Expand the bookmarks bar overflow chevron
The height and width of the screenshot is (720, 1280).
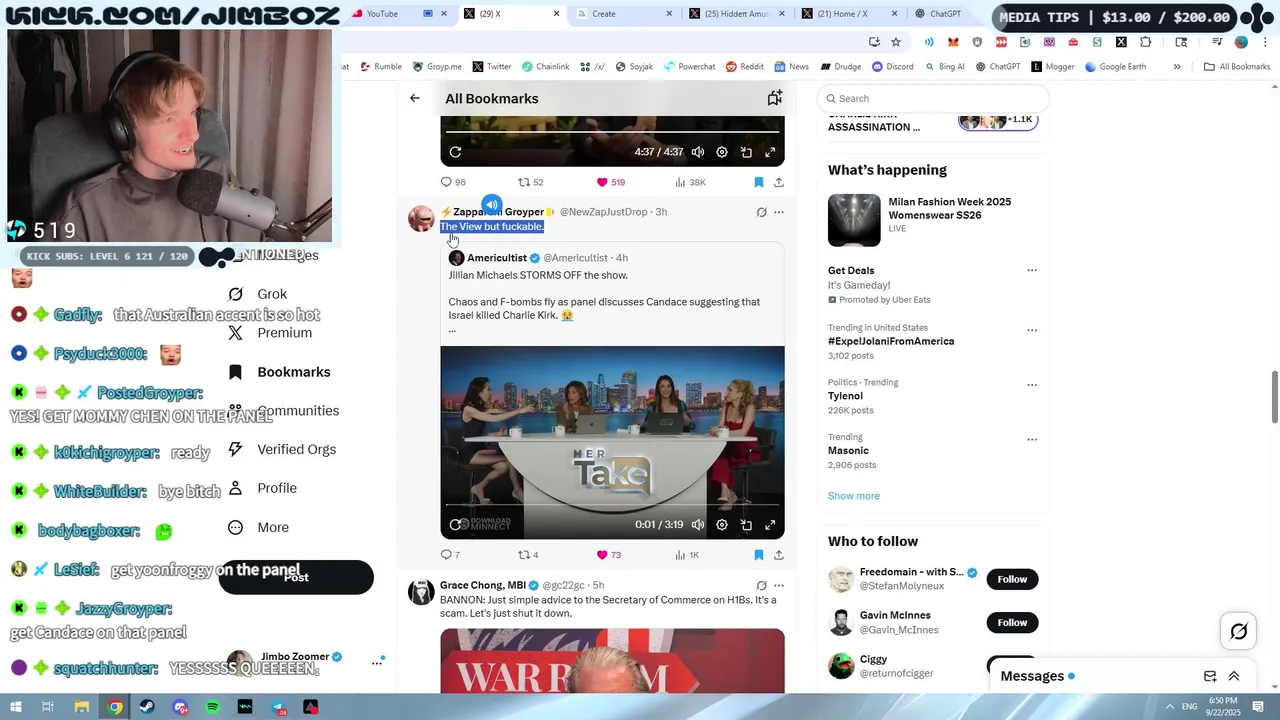pos(1177,67)
